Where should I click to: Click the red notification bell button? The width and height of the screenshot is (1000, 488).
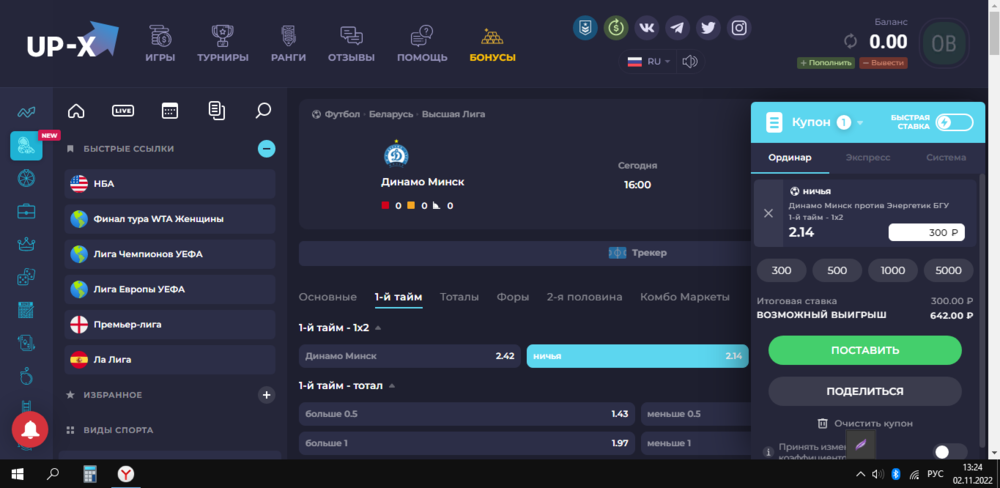pyautogui.click(x=29, y=430)
